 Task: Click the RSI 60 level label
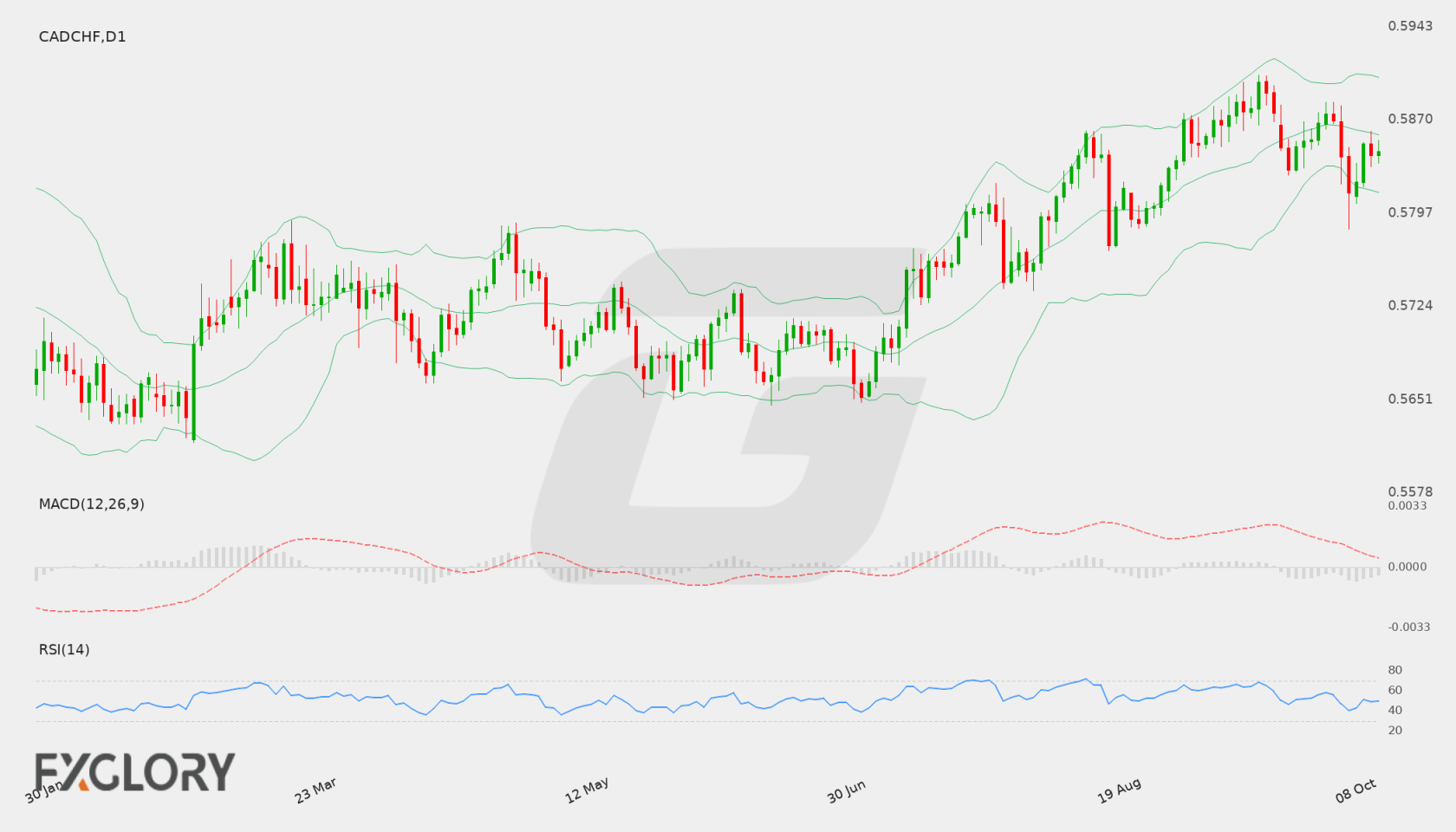point(1395,690)
